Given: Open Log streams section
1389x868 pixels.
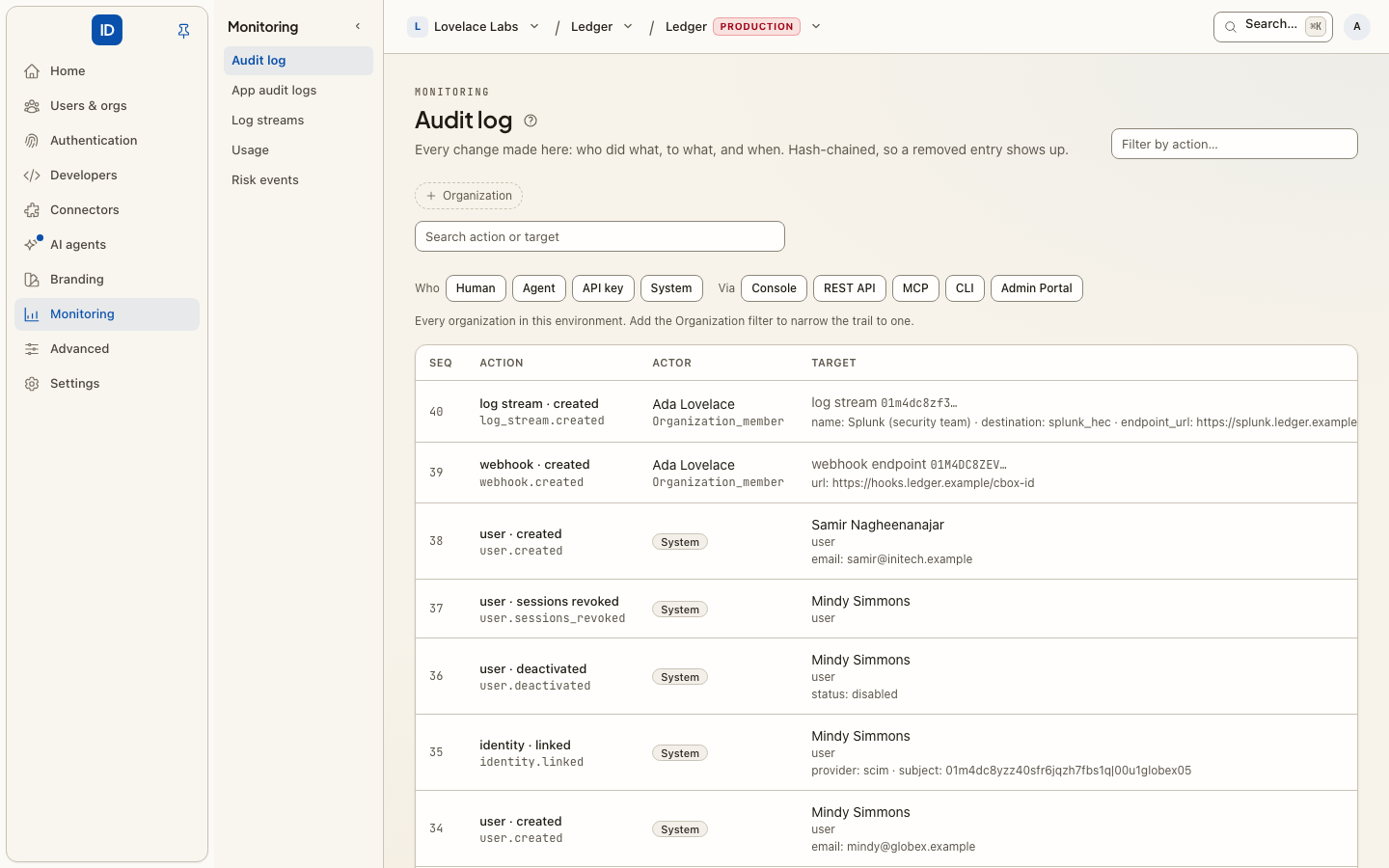Looking at the screenshot, I should point(298,121).
